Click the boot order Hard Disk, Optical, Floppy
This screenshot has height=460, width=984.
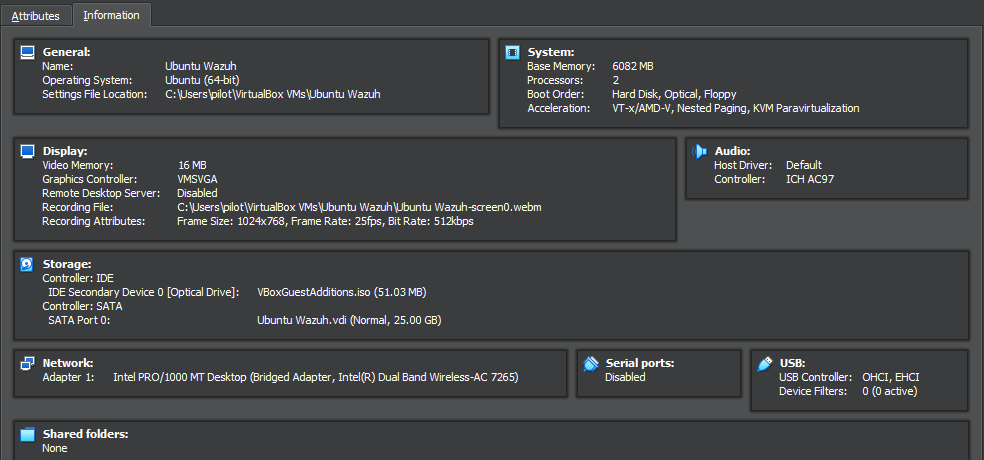674,94
